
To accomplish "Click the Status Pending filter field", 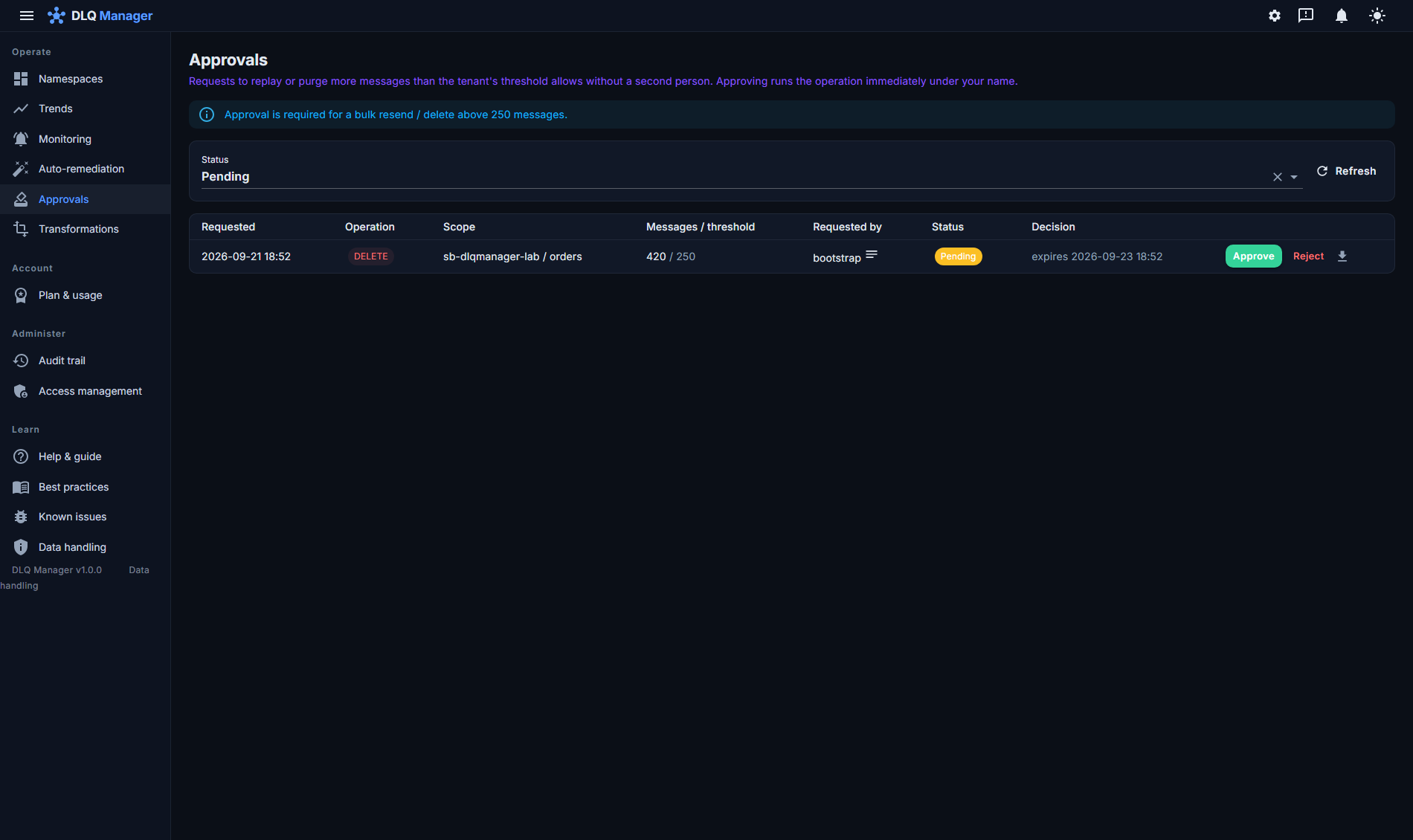I will 752,171.
